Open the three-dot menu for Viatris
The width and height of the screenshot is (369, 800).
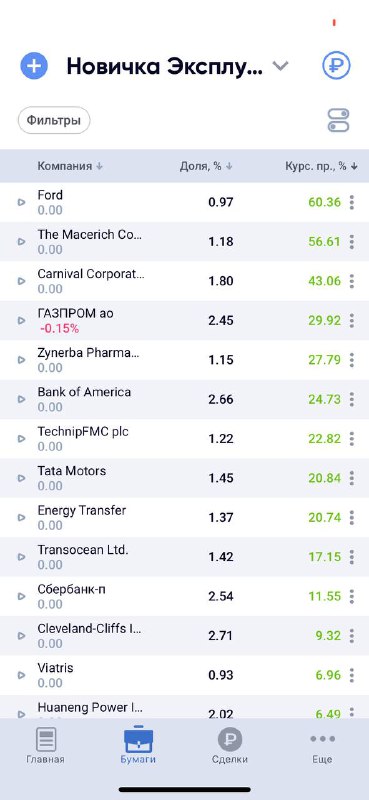coord(352,675)
